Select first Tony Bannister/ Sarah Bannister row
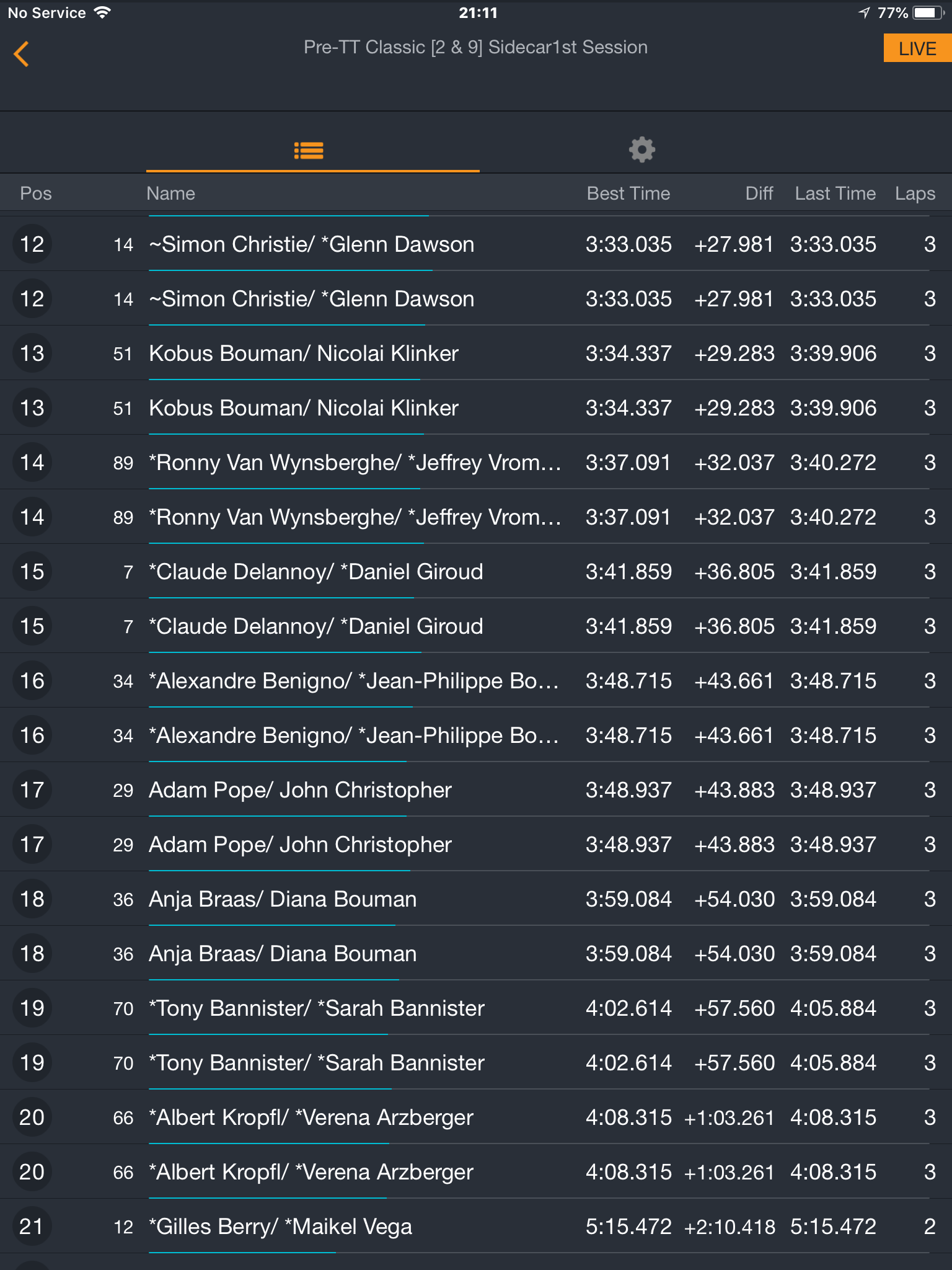This screenshot has width=952, height=1270. pos(476,1008)
